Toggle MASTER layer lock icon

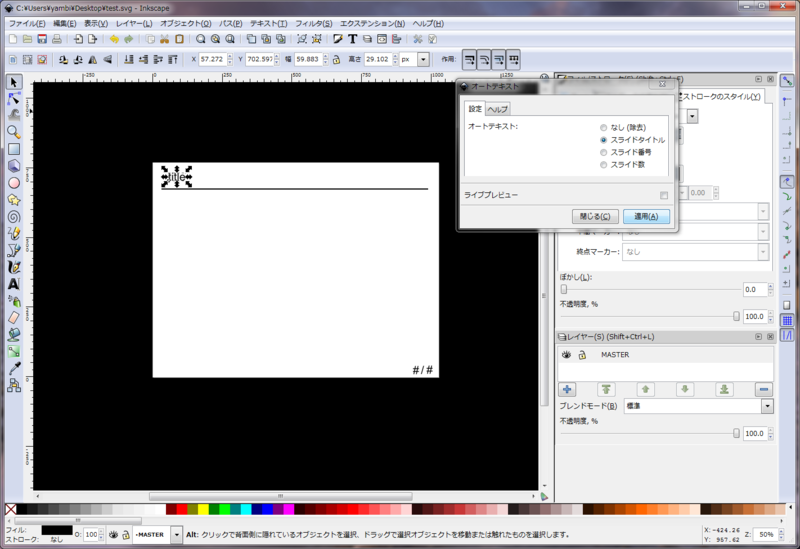[582, 355]
